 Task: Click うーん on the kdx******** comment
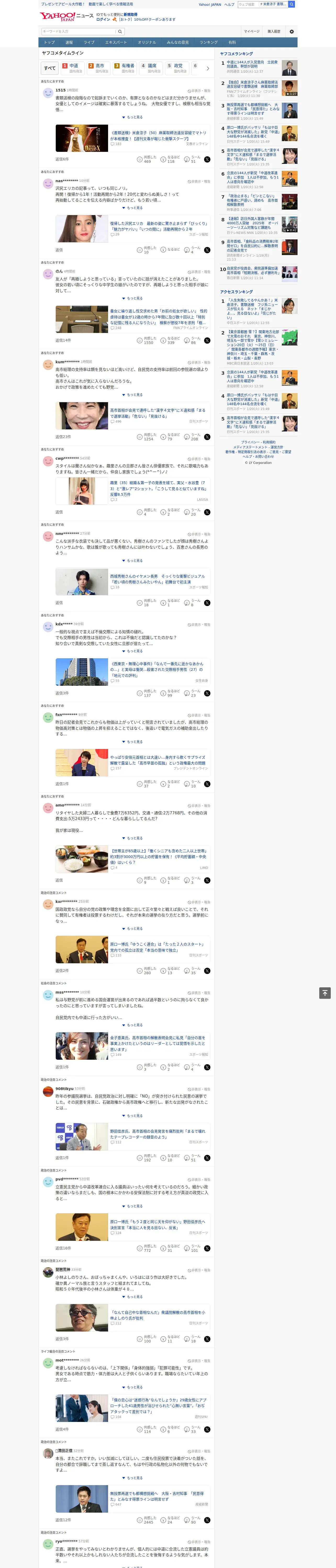pos(193,693)
